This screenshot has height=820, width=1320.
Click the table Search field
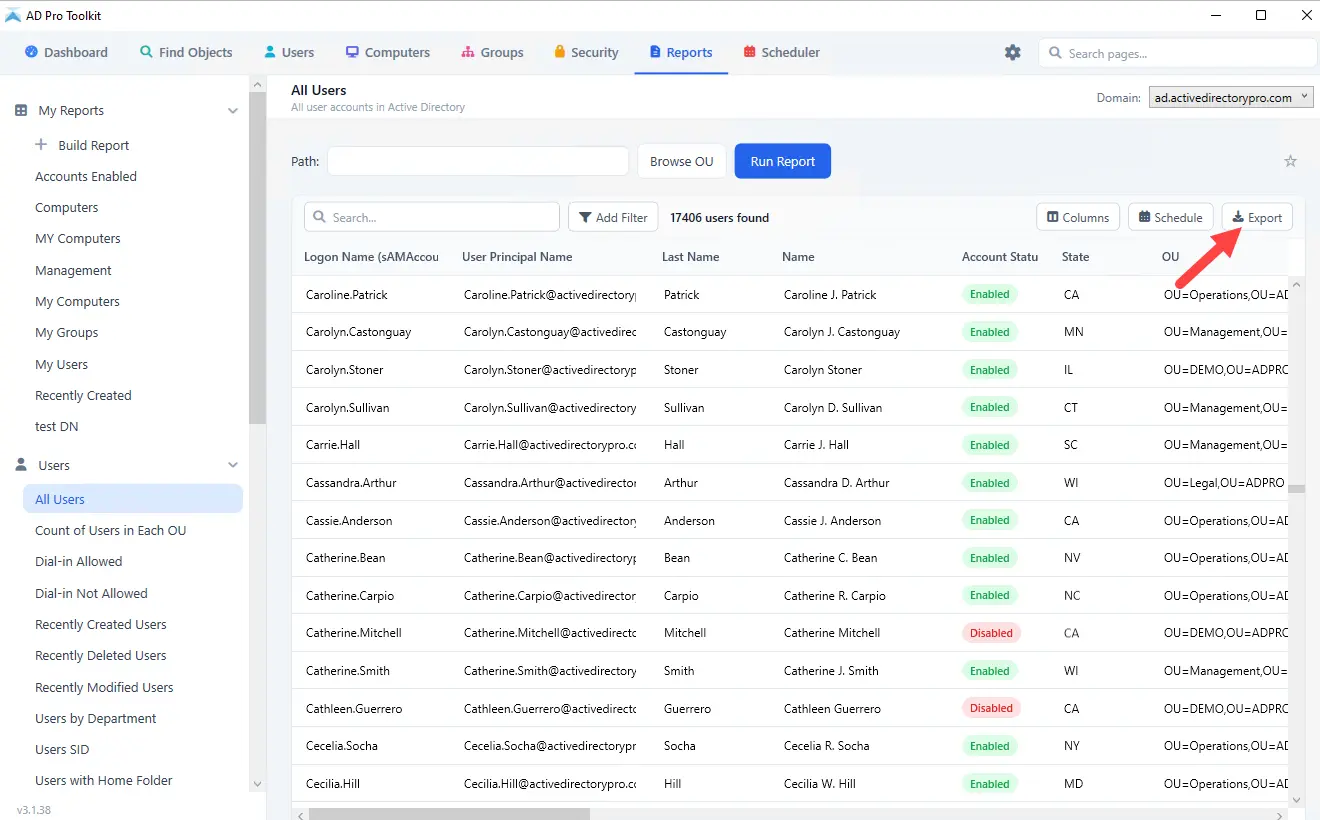pyautogui.click(x=432, y=217)
